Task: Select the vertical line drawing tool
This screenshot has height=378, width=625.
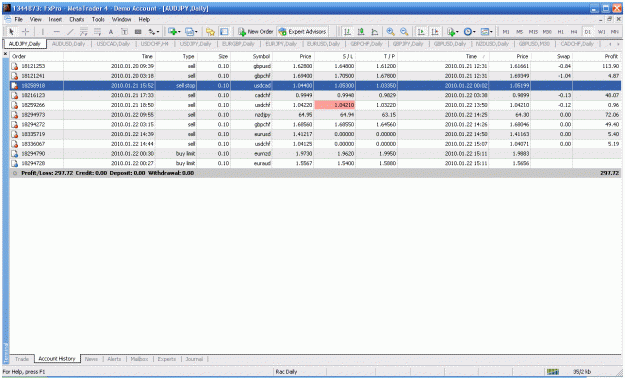Action: [x=43, y=32]
